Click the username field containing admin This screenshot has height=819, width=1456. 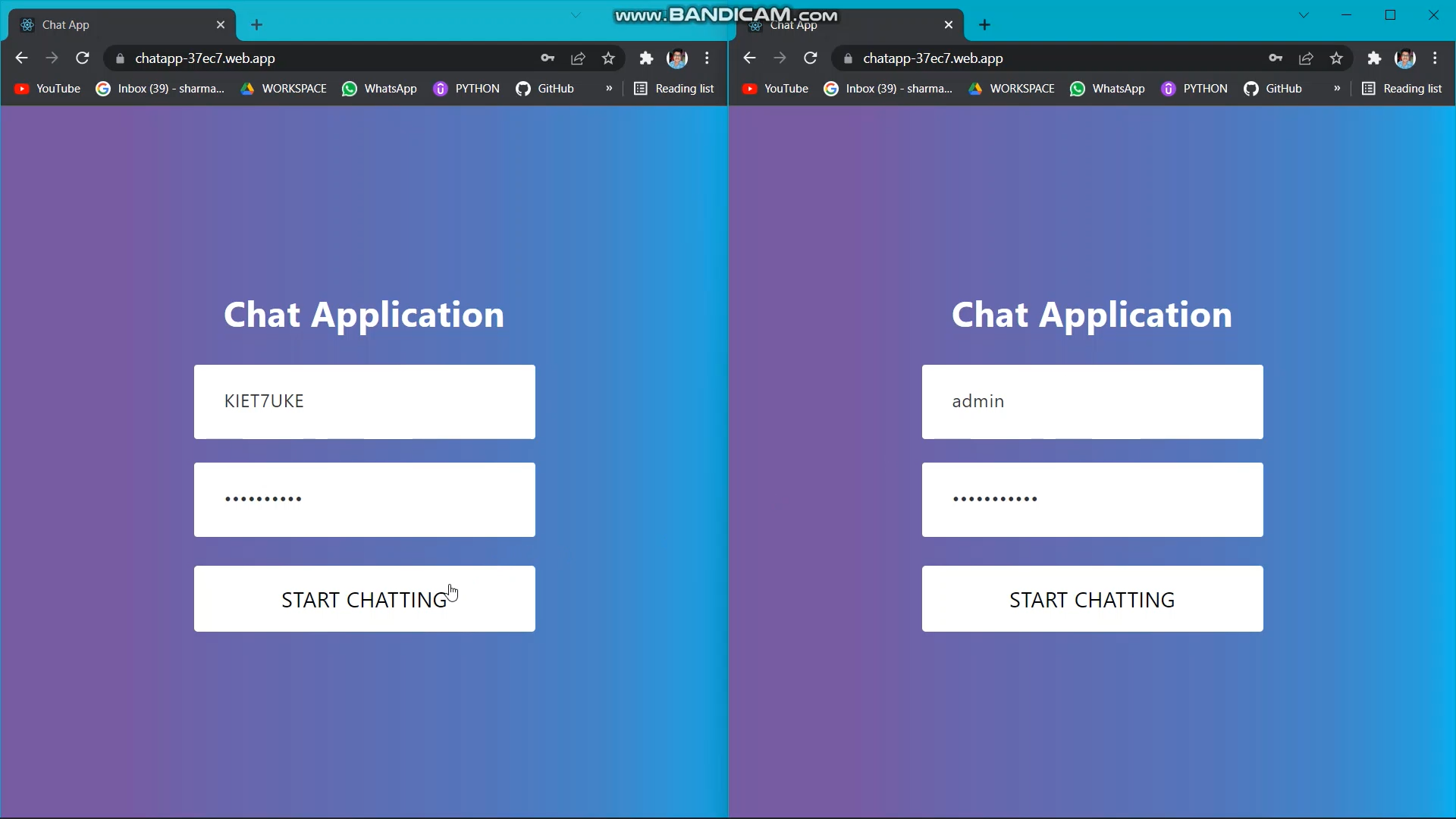[x=1092, y=402]
